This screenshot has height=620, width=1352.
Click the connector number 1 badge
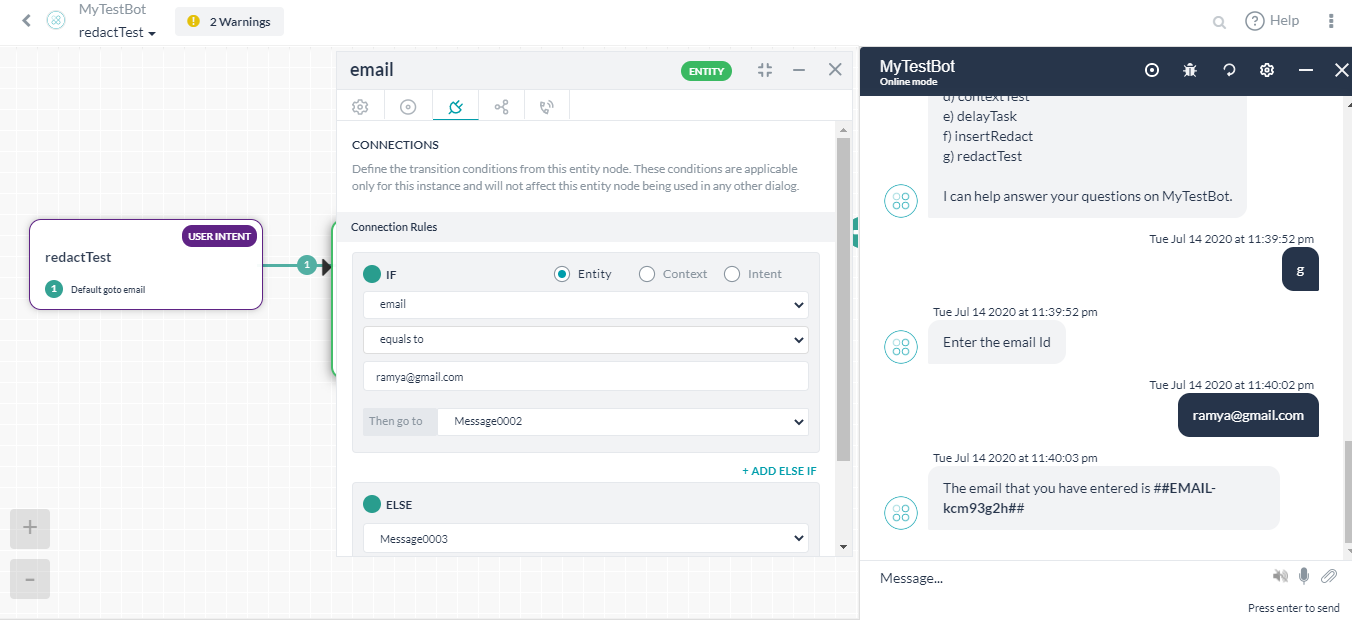coord(307,265)
